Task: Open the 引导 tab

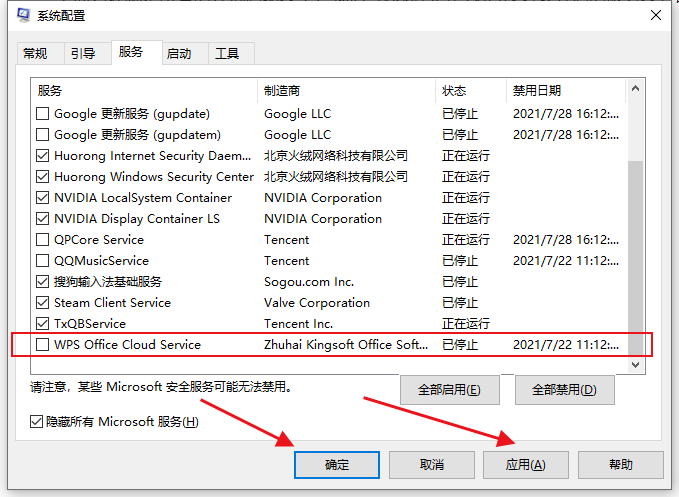Action: point(82,53)
